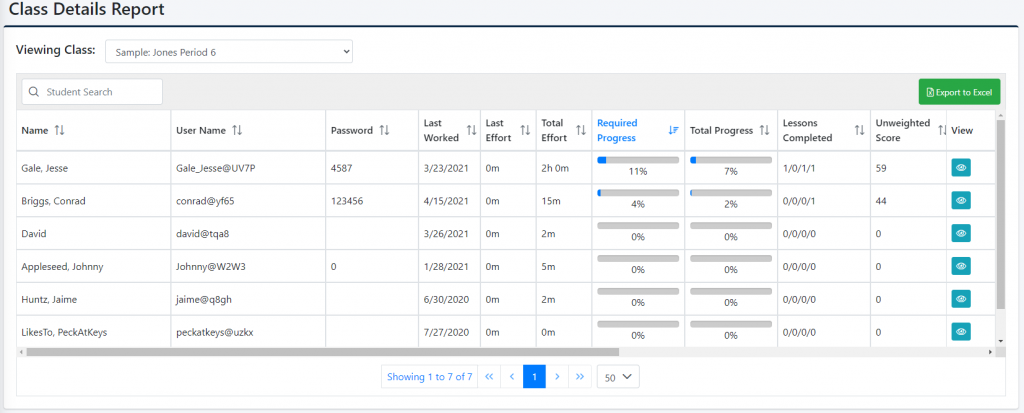Sort by Last Effort column arrows

[x=525, y=130]
